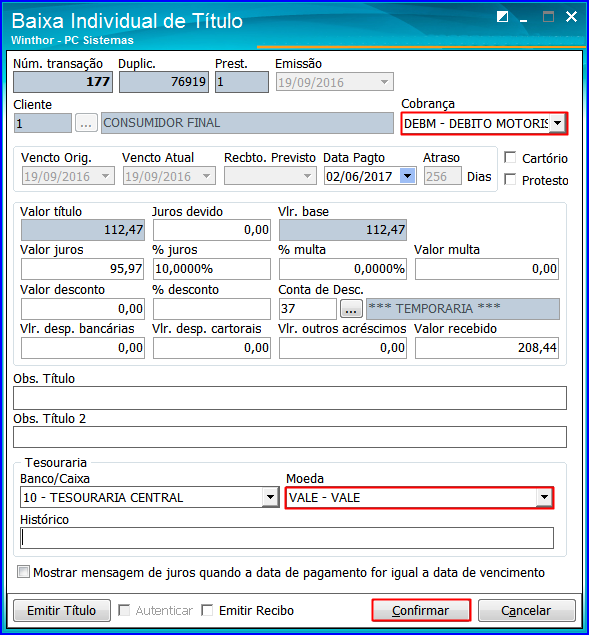Enable the Emitir Recibo checkbox
Image resolution: width=589 pixels, height=635 pixels.
207,610
